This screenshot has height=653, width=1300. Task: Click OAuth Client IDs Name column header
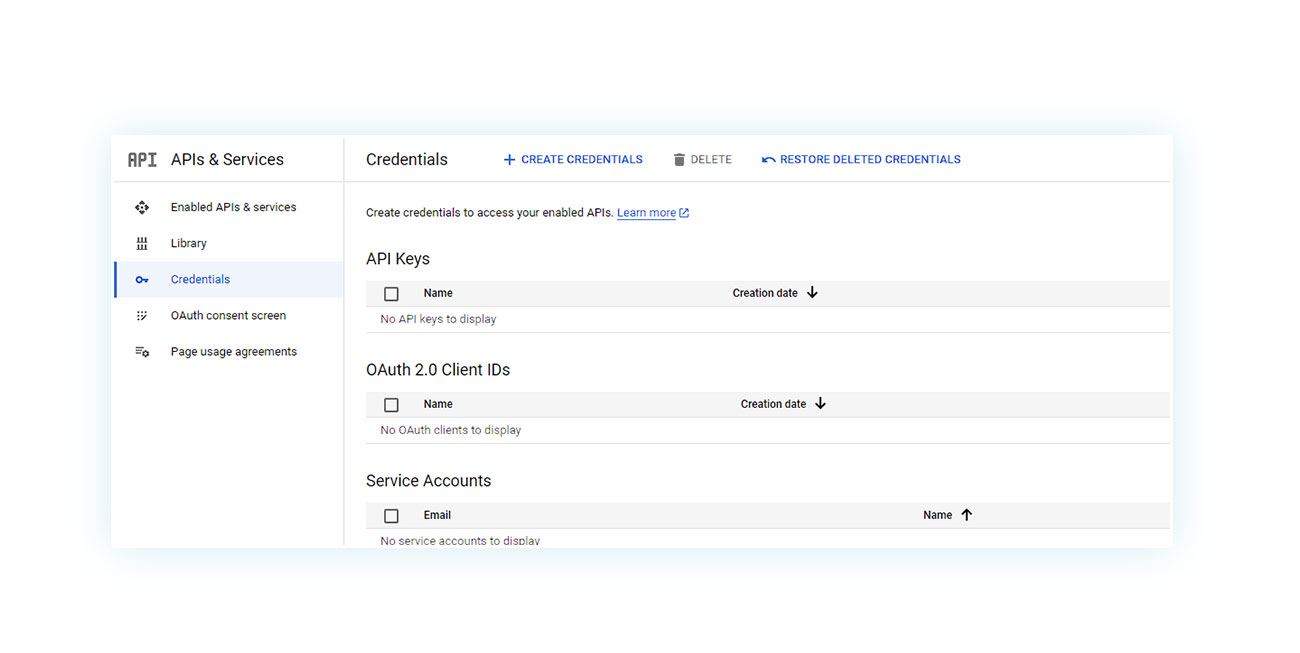tap(438, 404)
